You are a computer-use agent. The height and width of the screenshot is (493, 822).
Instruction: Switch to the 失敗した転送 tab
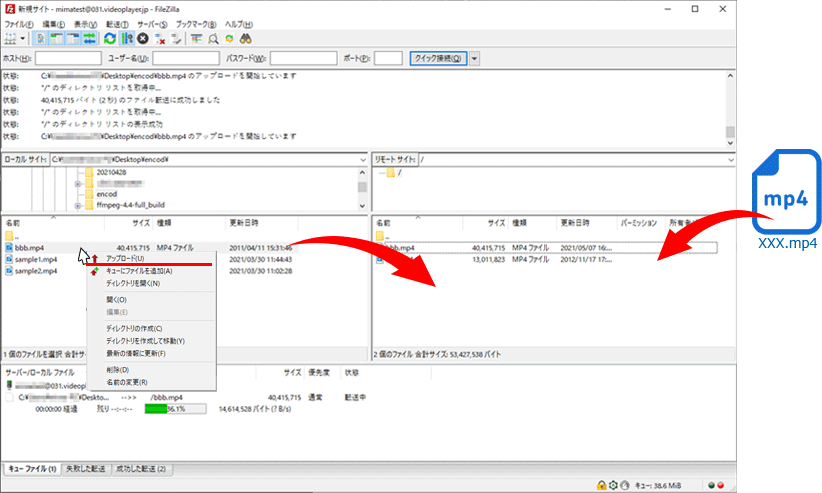(86, 469)
